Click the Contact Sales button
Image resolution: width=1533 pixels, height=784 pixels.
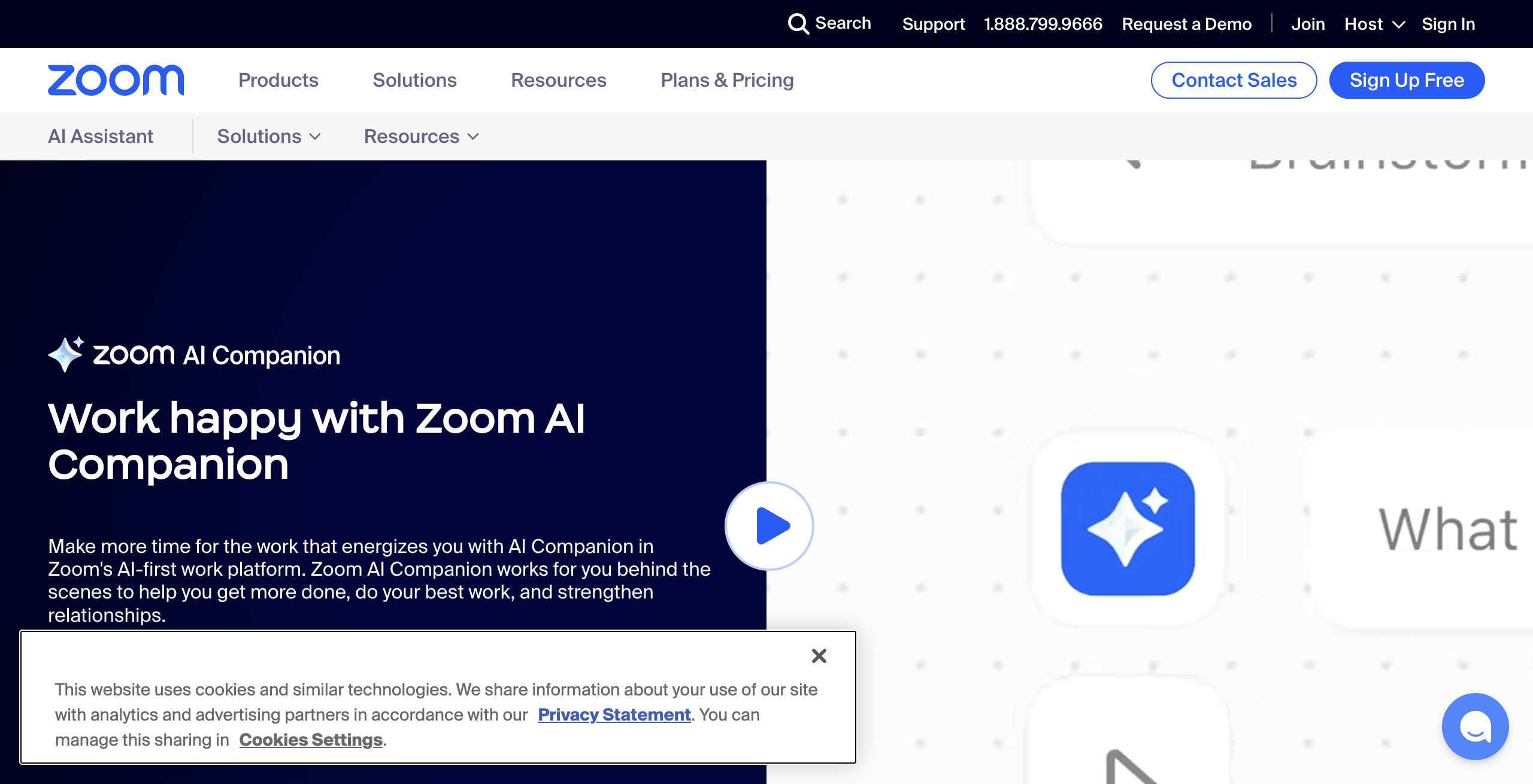[x=1234, y=80]
